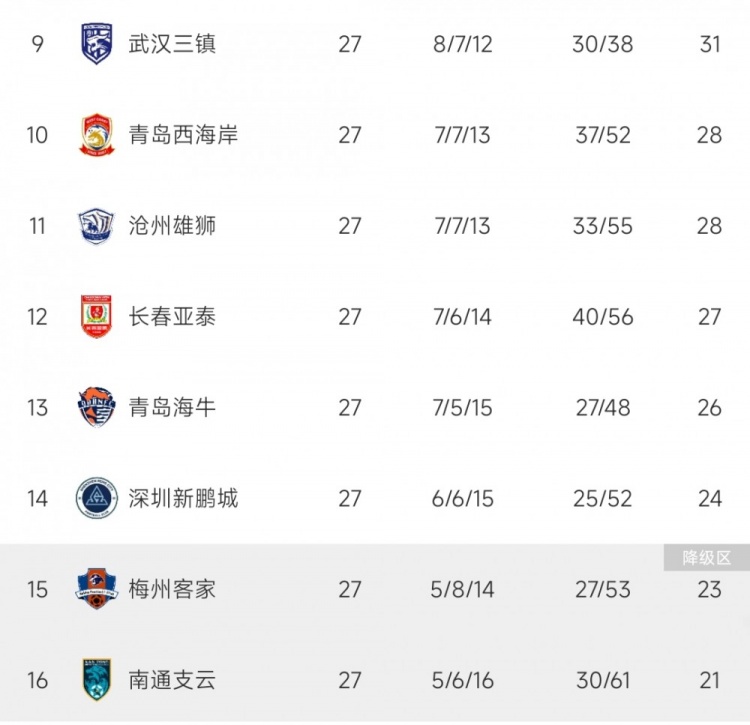Tap the 40/56 goals record for 长春亚泰
This screenshot has height=725, width=750.
(x=603, y=317)
